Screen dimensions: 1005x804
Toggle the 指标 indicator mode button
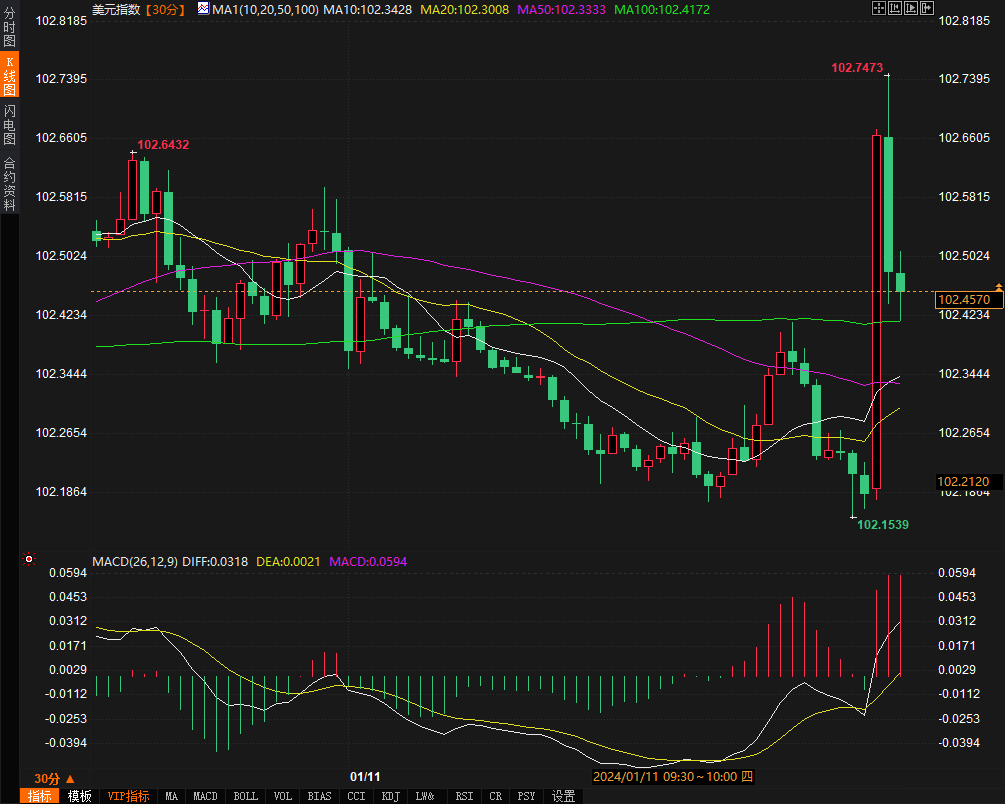pos(40,796)
